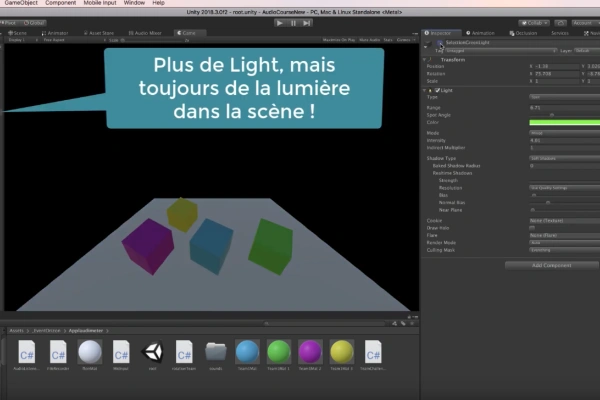600x400 pixels.
Task: Toggle the GameObject active checkbox in Inspector
Action: (428, 44)
